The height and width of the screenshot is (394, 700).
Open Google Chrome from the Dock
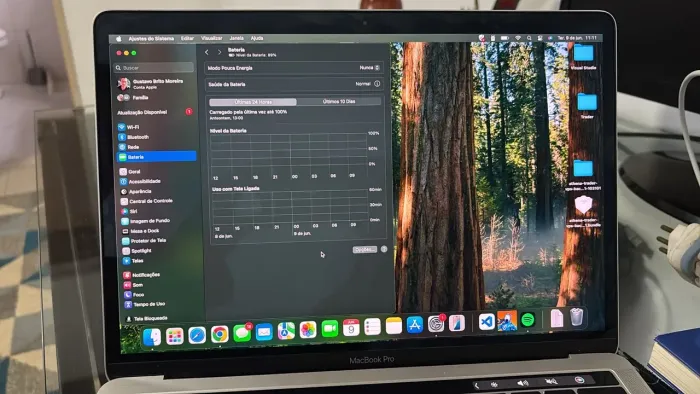pos(219,334)
